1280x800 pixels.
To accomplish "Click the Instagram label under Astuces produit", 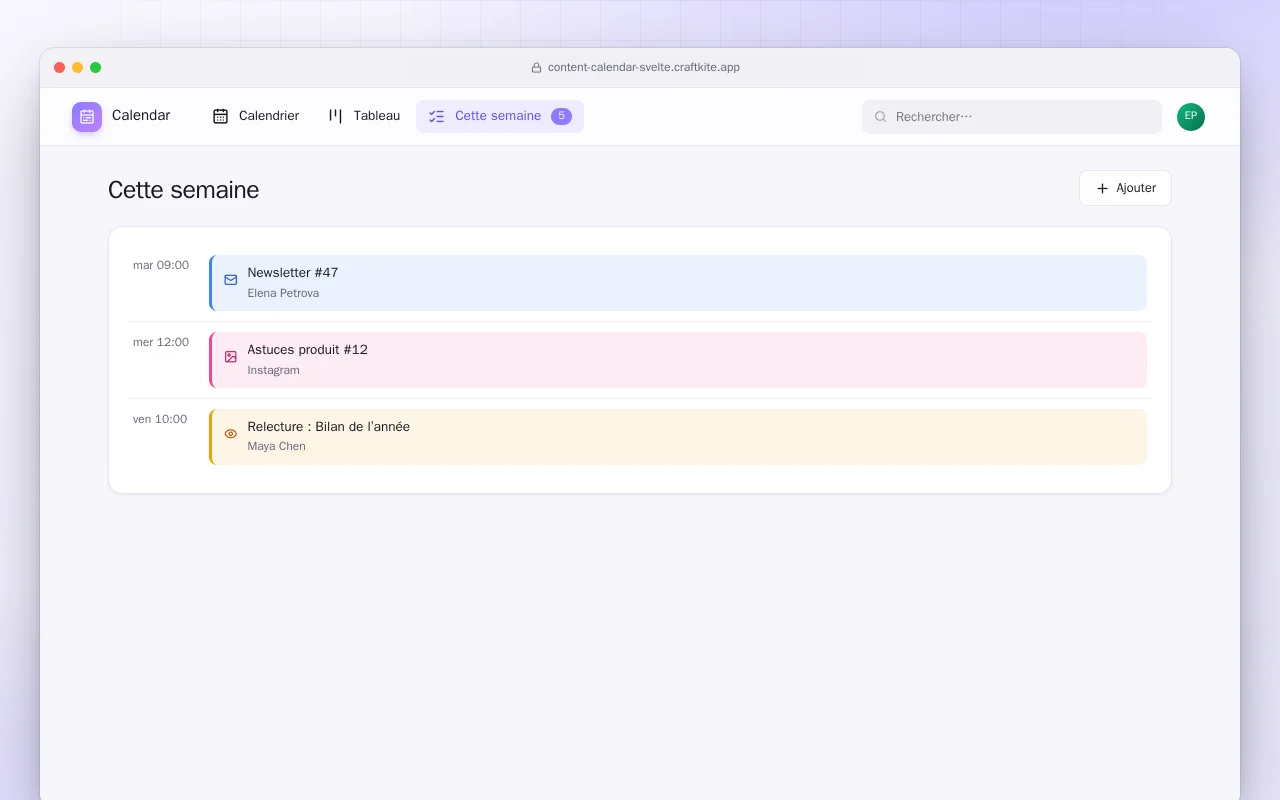I will pyautogui.click(x=273, y=371).
